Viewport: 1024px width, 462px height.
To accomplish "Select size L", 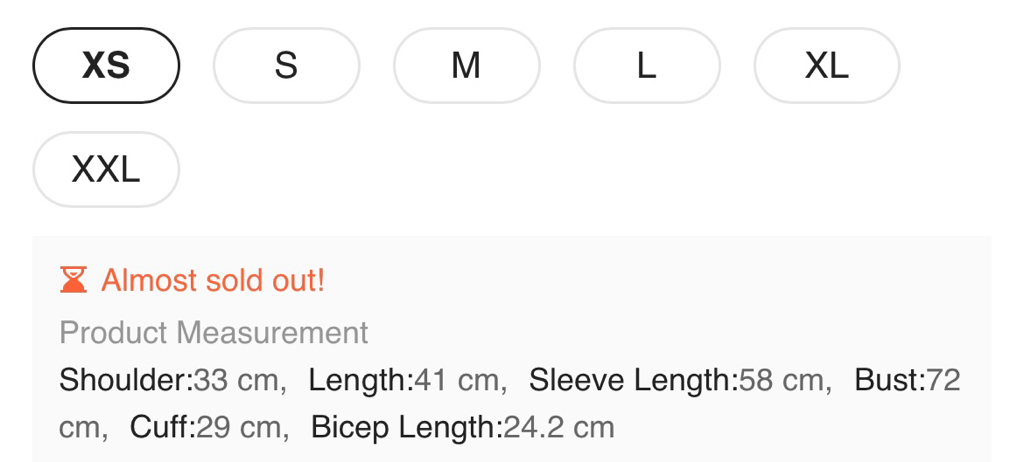I will click(x=646, y=66).
